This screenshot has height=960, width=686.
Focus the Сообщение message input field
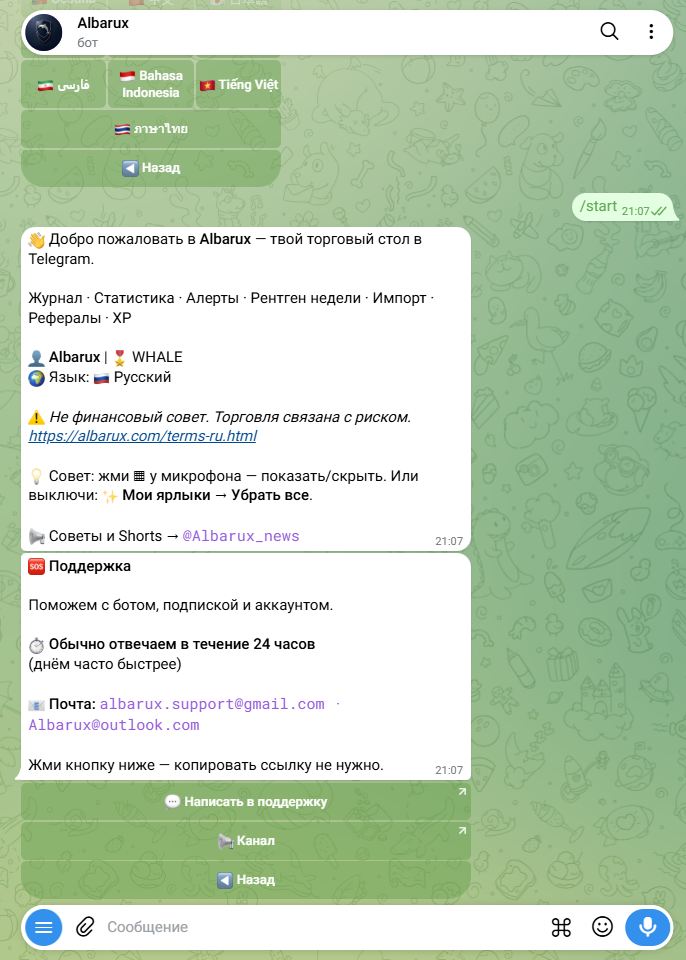(325, 927)
